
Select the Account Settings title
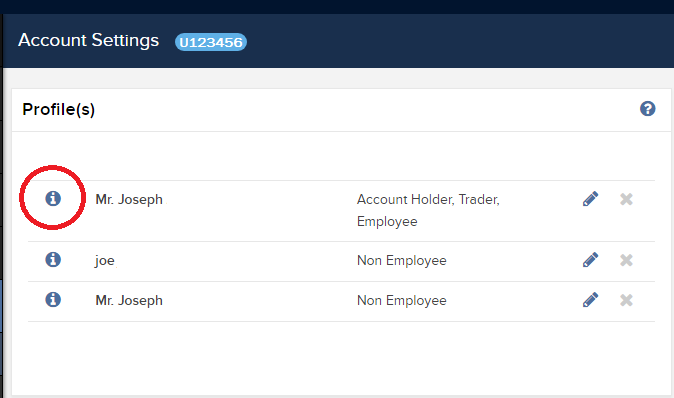pyautogui.click(x=89, y=40)
